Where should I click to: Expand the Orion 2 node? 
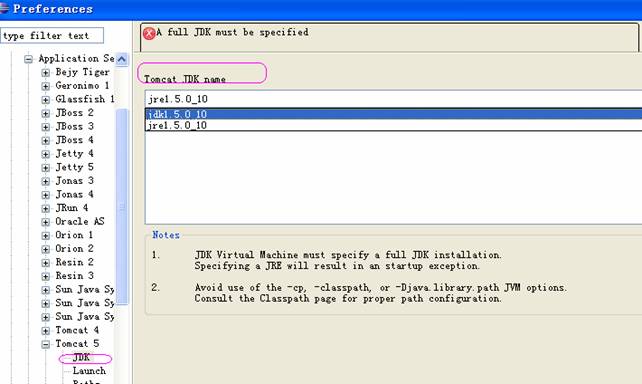click(45, 249)
